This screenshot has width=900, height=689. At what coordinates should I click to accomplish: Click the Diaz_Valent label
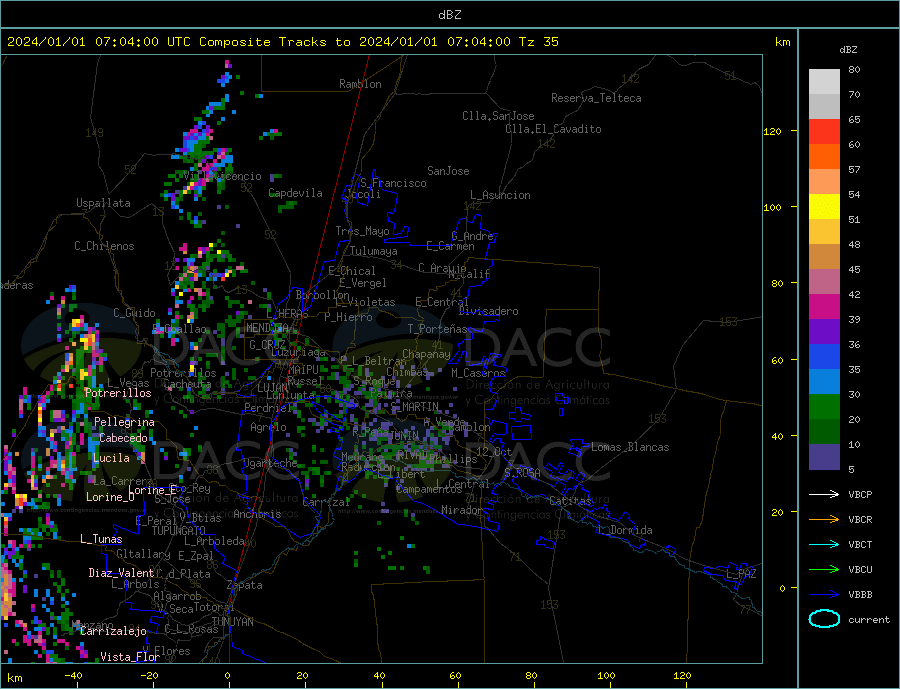click(121, 573)
